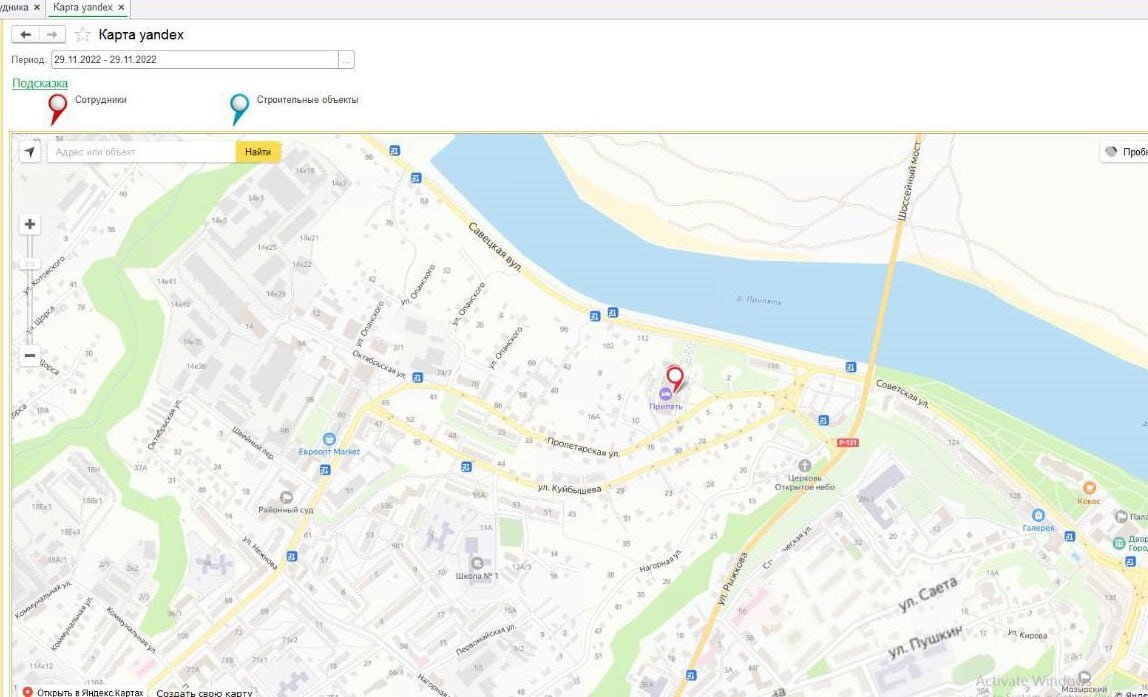Click the Савецкая вул. street label

[x=495, y=248]
